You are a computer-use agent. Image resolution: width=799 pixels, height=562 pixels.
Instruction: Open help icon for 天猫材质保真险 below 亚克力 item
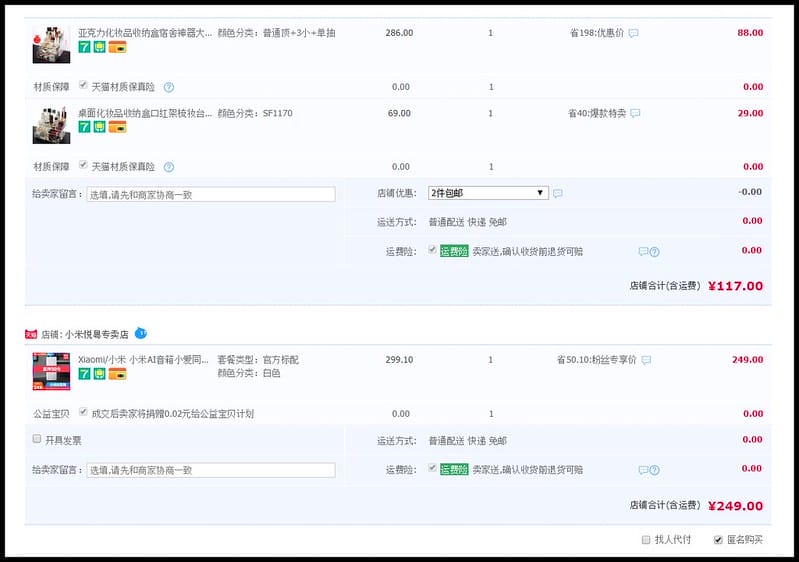point(169,87)
